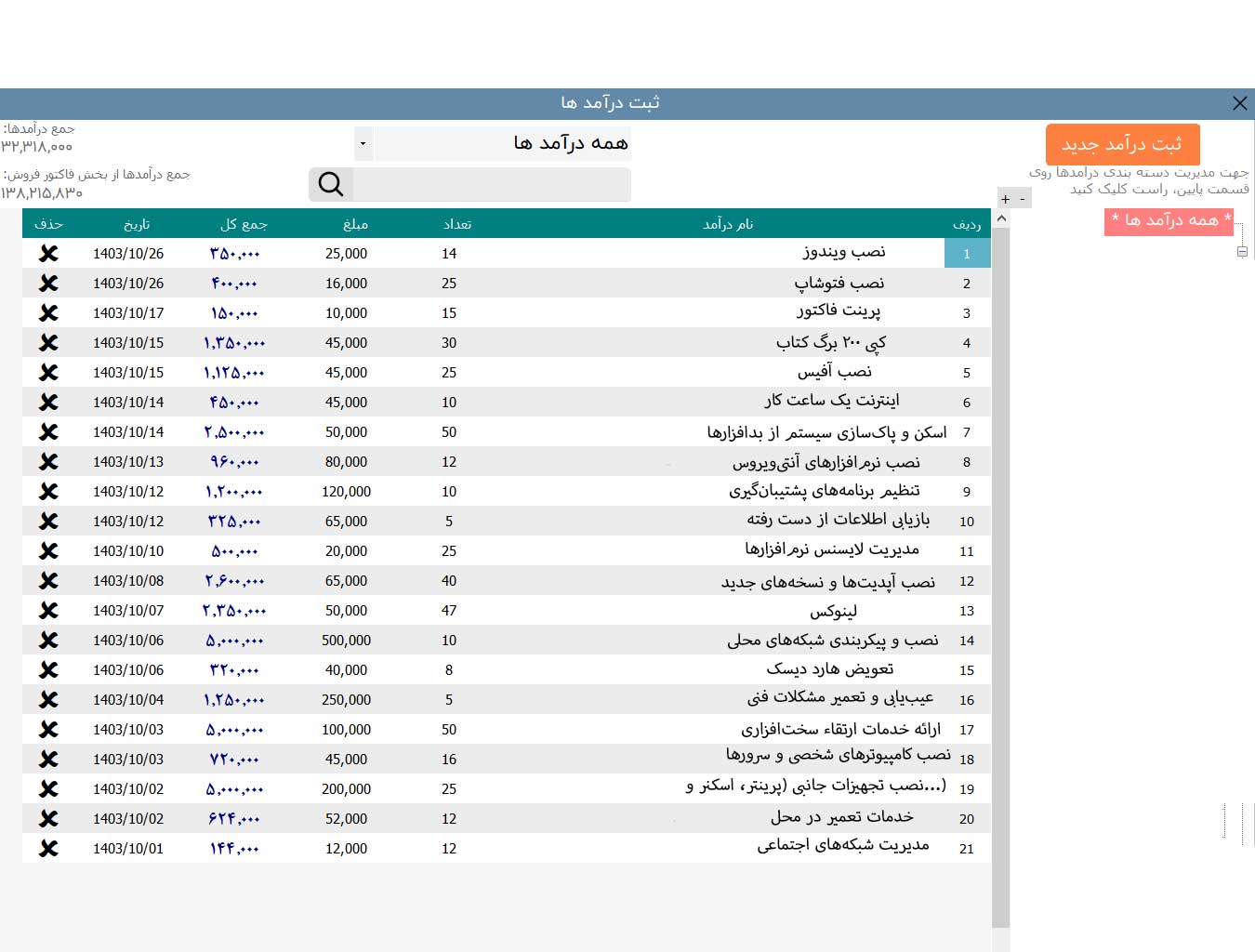Delete the مدیریت شبکه‌های اجتماعی row
The height and width of the screenshot is (952, 1255).
48,848
